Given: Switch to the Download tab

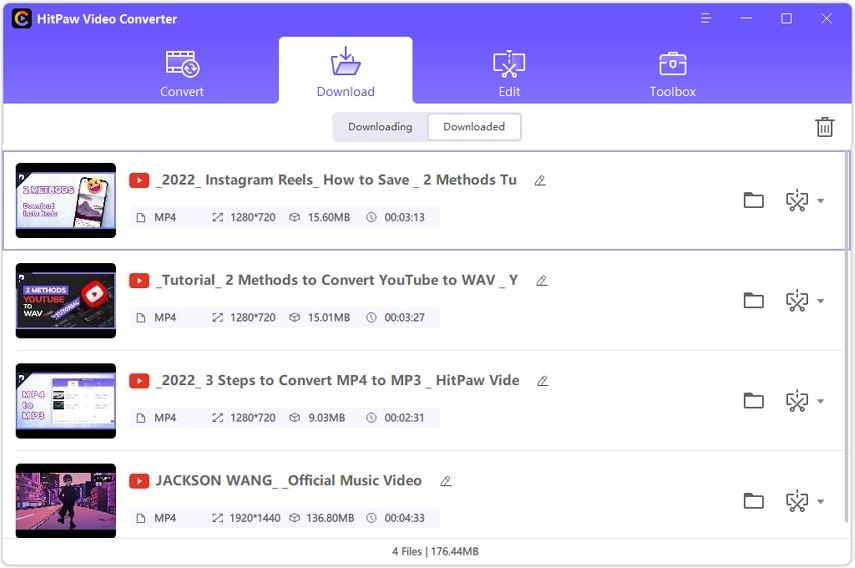Looking at the screenshot, I should (345, 72).
